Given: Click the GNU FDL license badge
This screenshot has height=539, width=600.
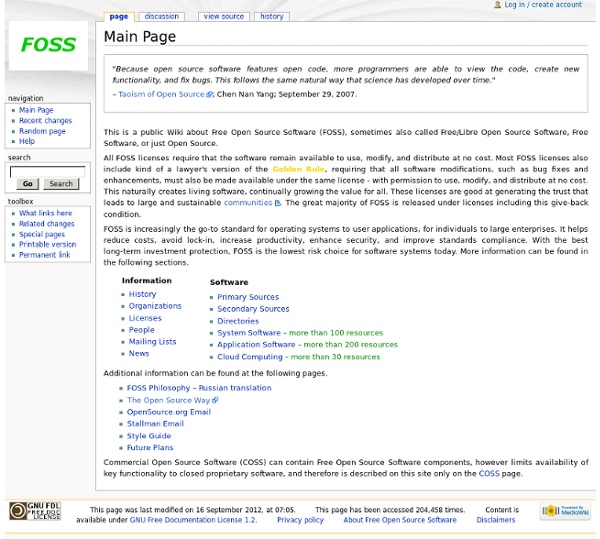Looking at the screenshot, I should tap(35, 511).
